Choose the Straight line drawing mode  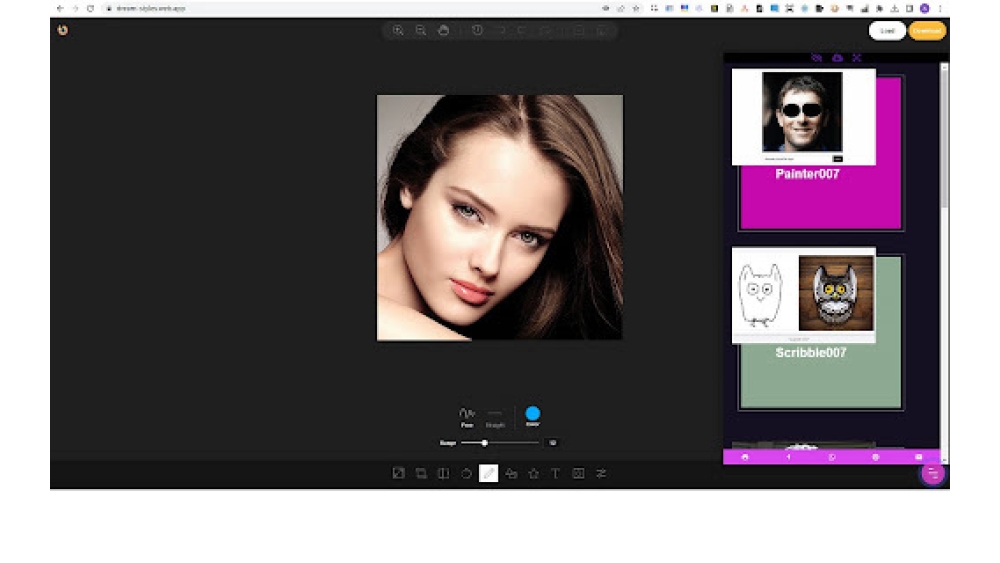(x=495, y=418)
